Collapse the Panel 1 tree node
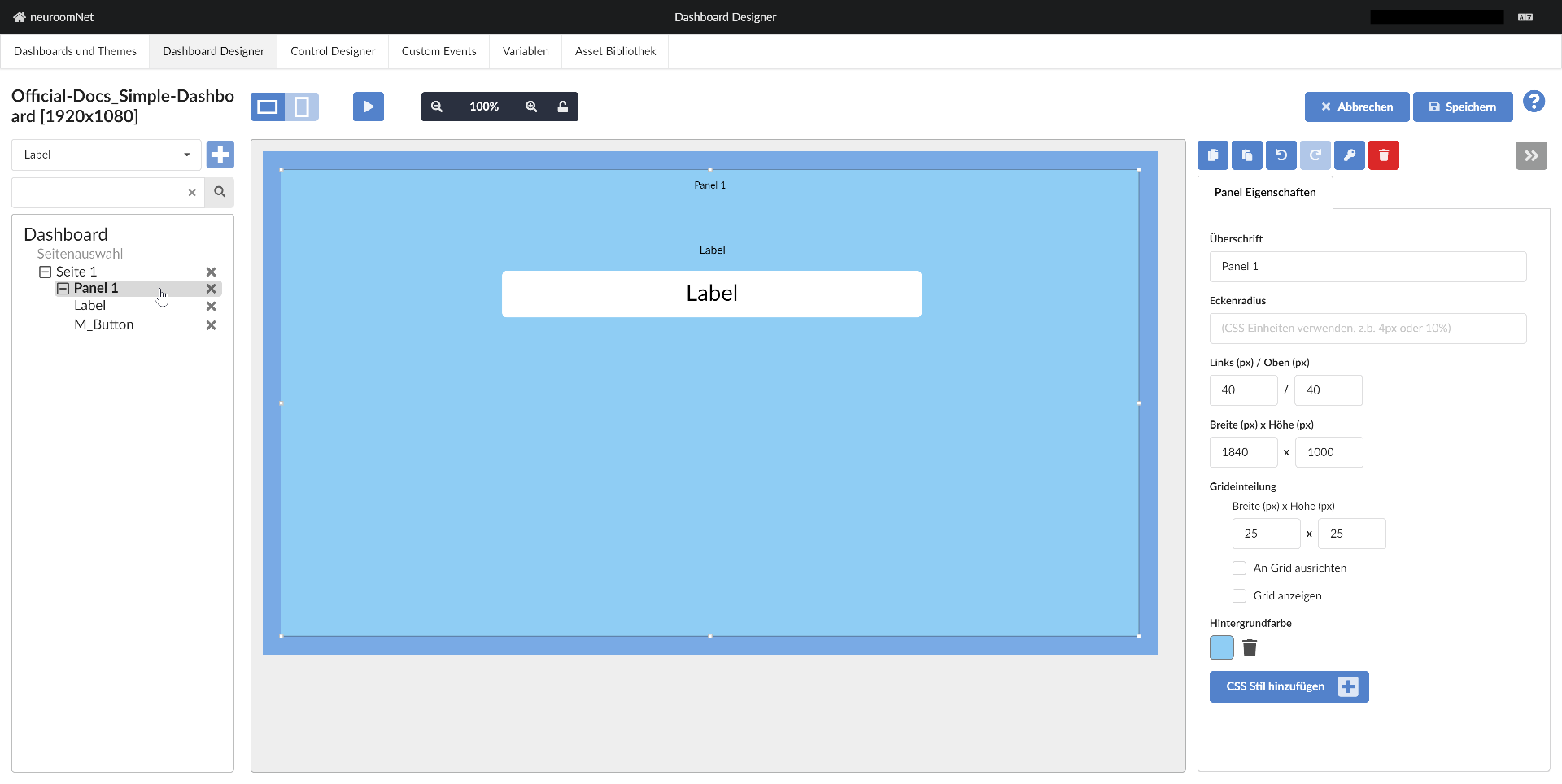 [63, 288]
